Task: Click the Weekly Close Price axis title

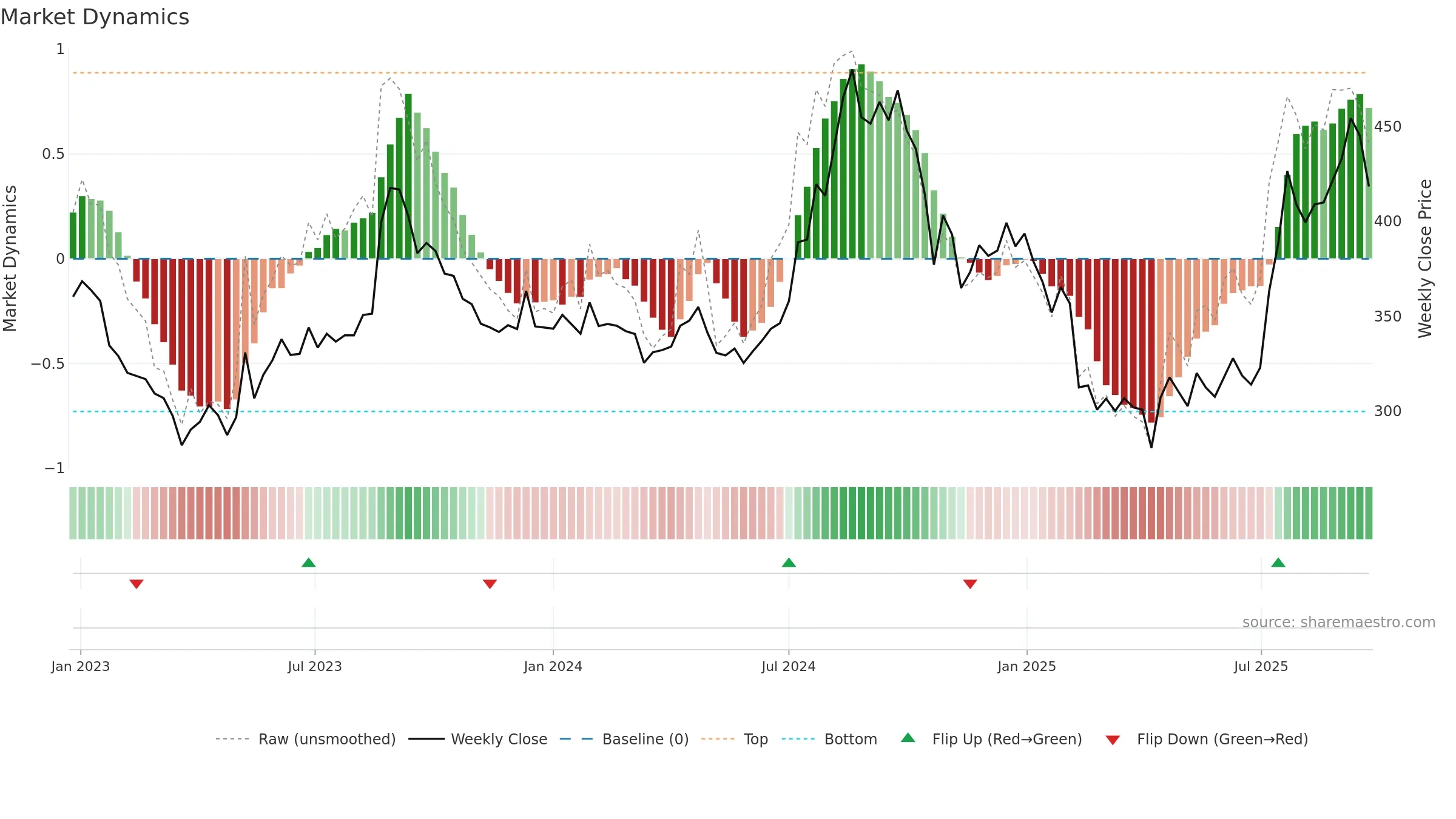Action: point(1425,258)
